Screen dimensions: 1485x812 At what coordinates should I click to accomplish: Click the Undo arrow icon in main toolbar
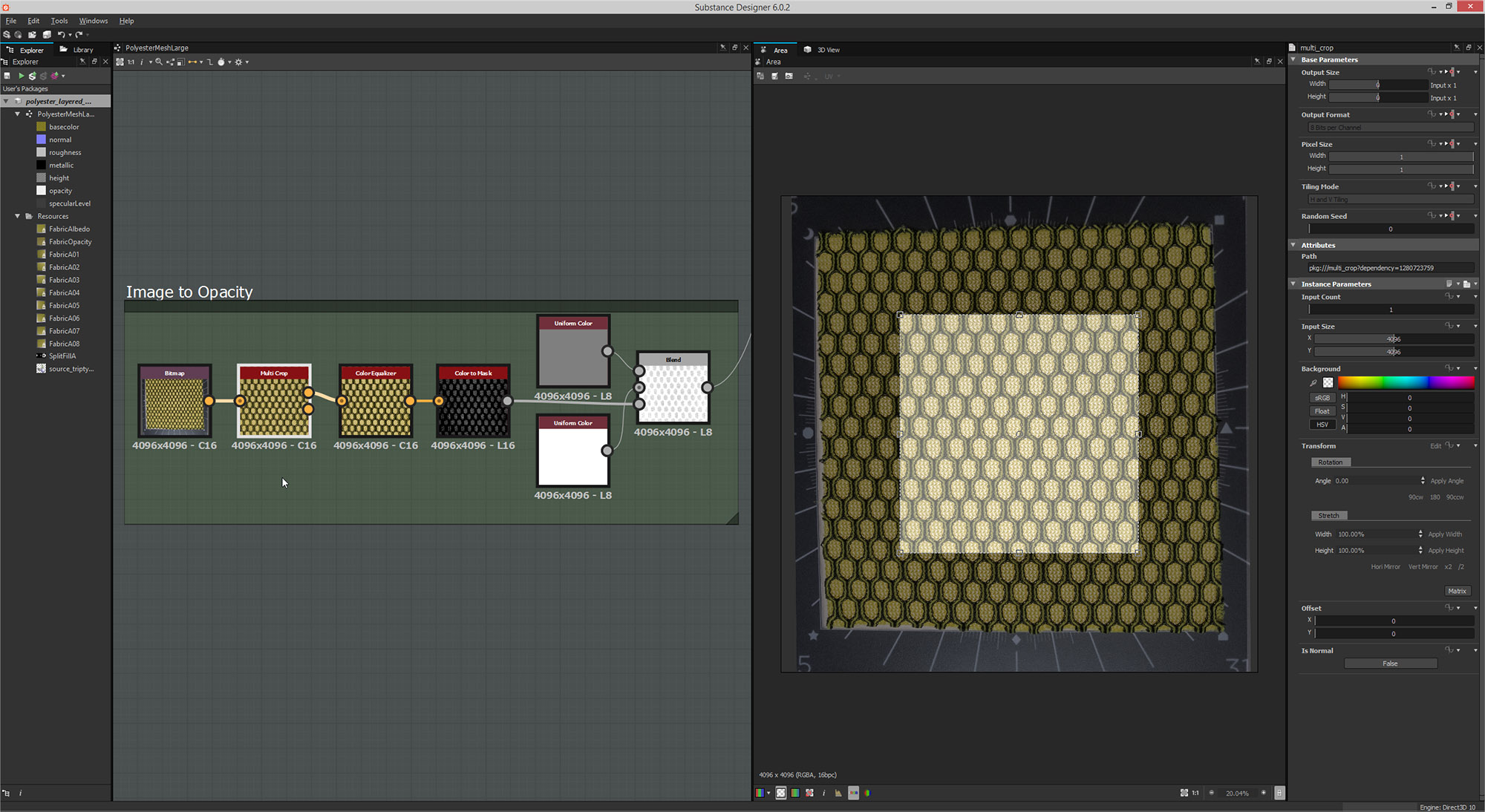pyautogui.click(x=63, y=34)
